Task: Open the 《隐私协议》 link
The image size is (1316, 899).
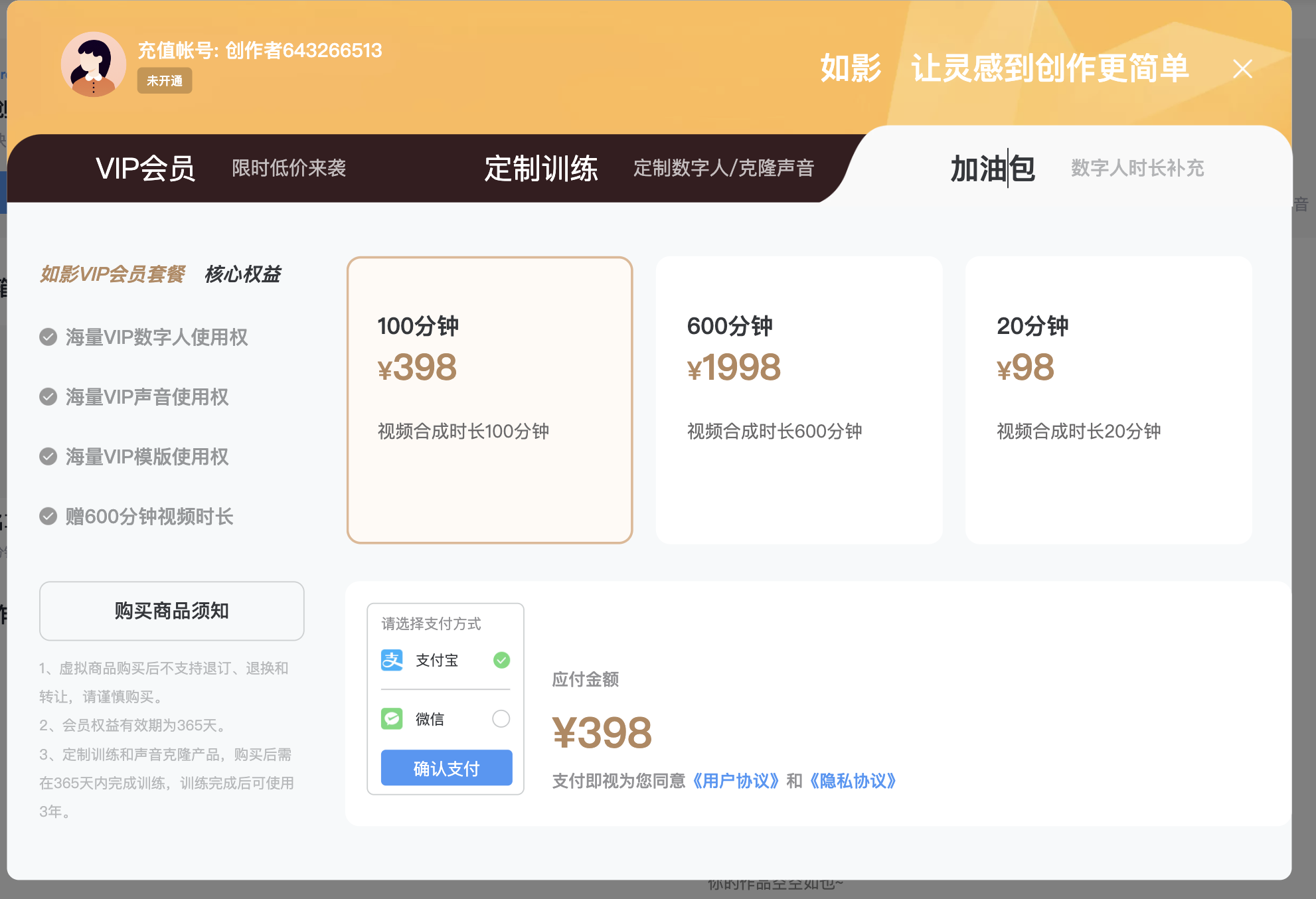Action: [x=853, y=781]
